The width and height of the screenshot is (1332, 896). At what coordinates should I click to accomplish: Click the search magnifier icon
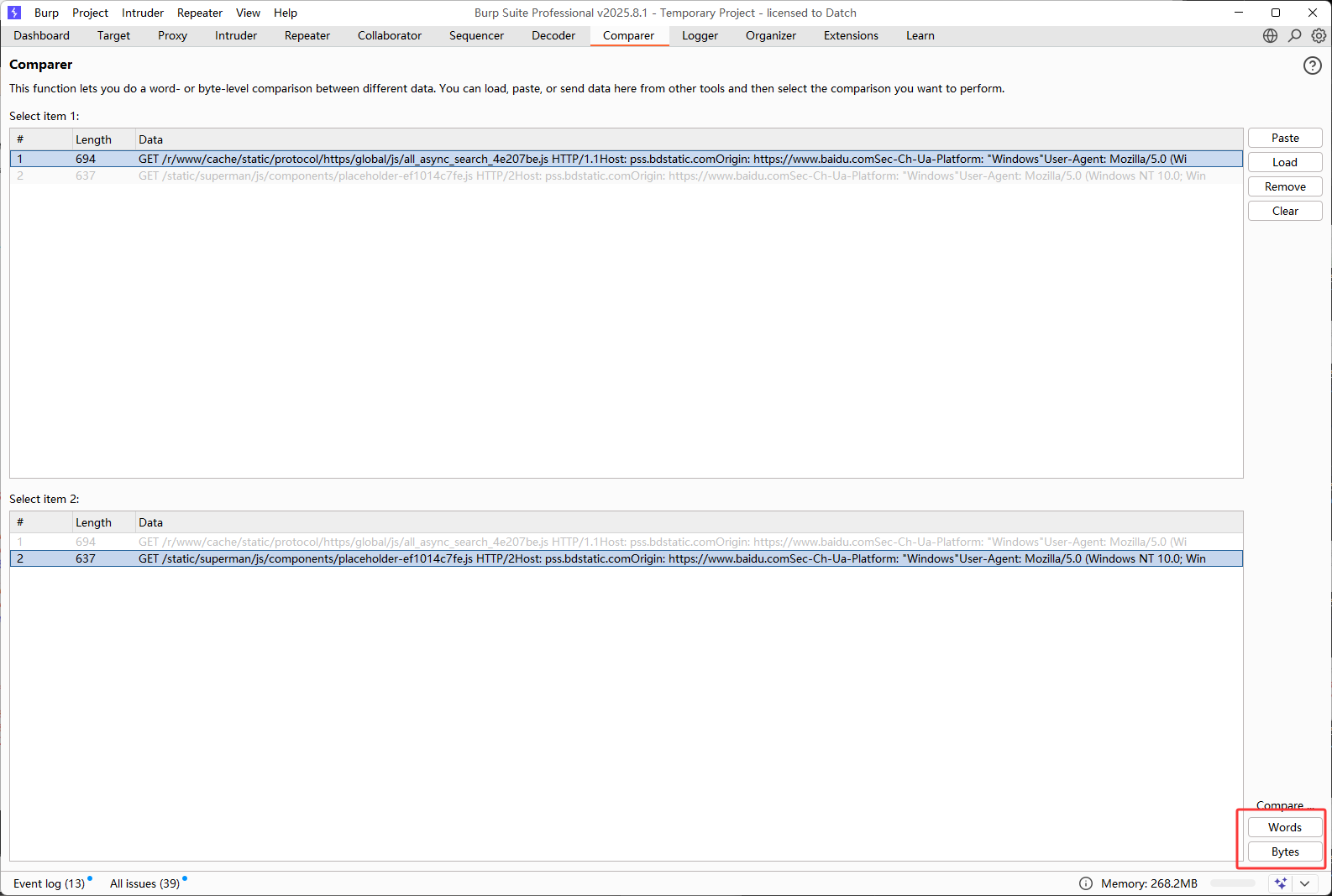(x=1294, y=35)
